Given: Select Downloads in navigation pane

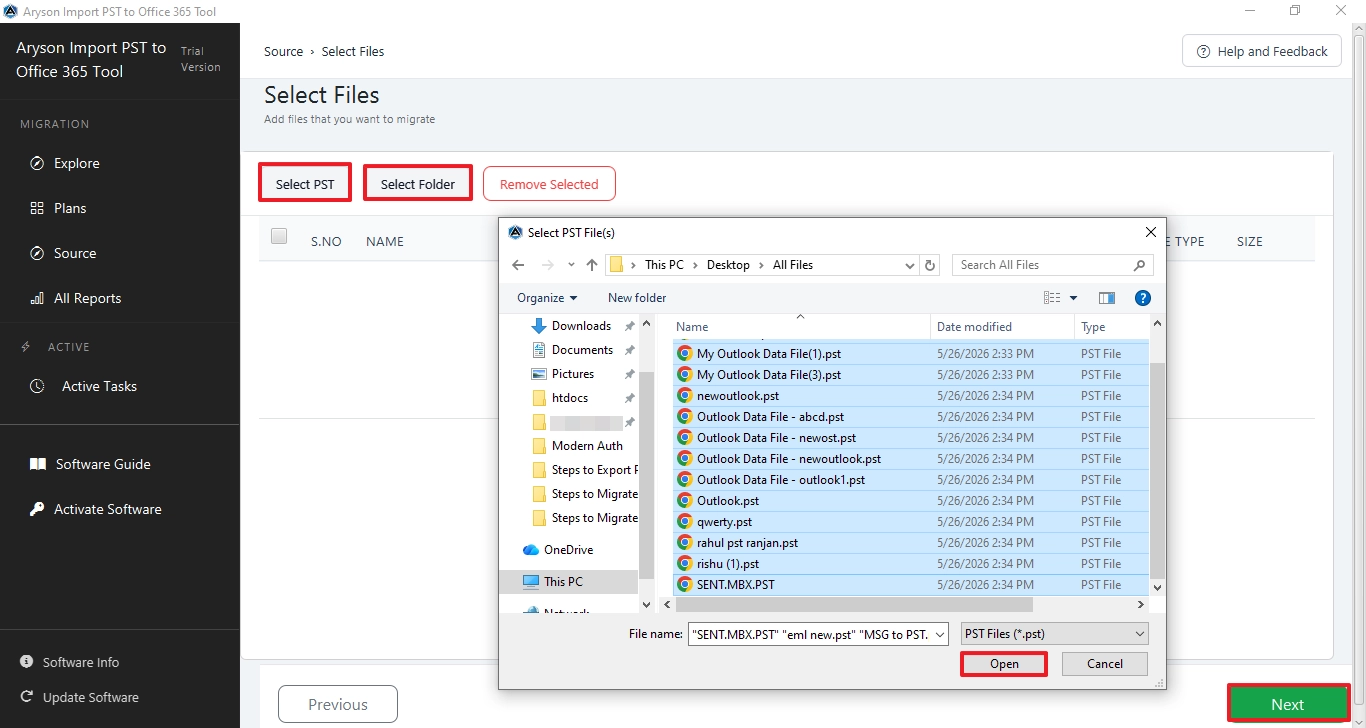Looking at the screenshot, I should coord(581,326).
